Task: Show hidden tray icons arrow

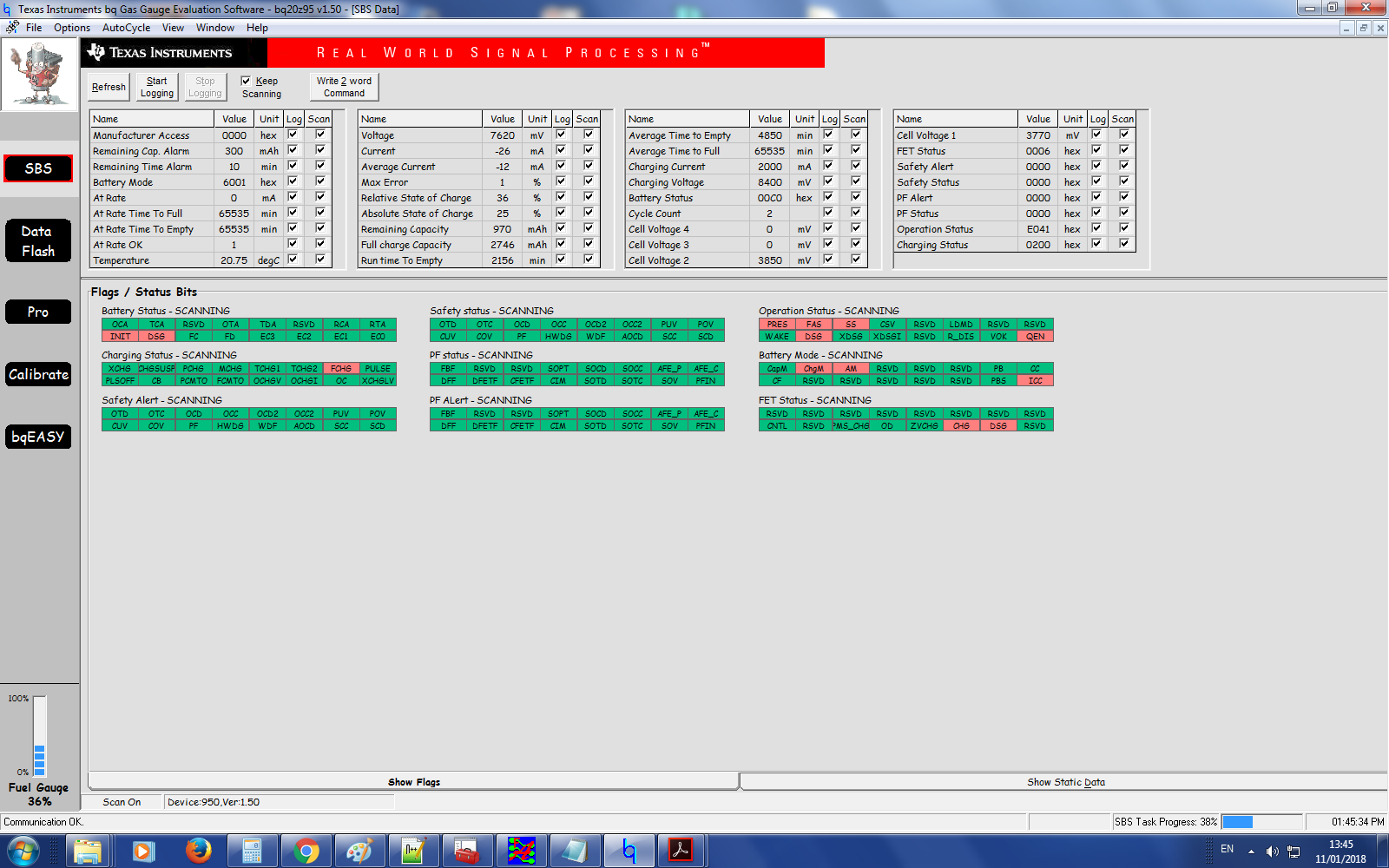Action: (x=1251, y=852)
